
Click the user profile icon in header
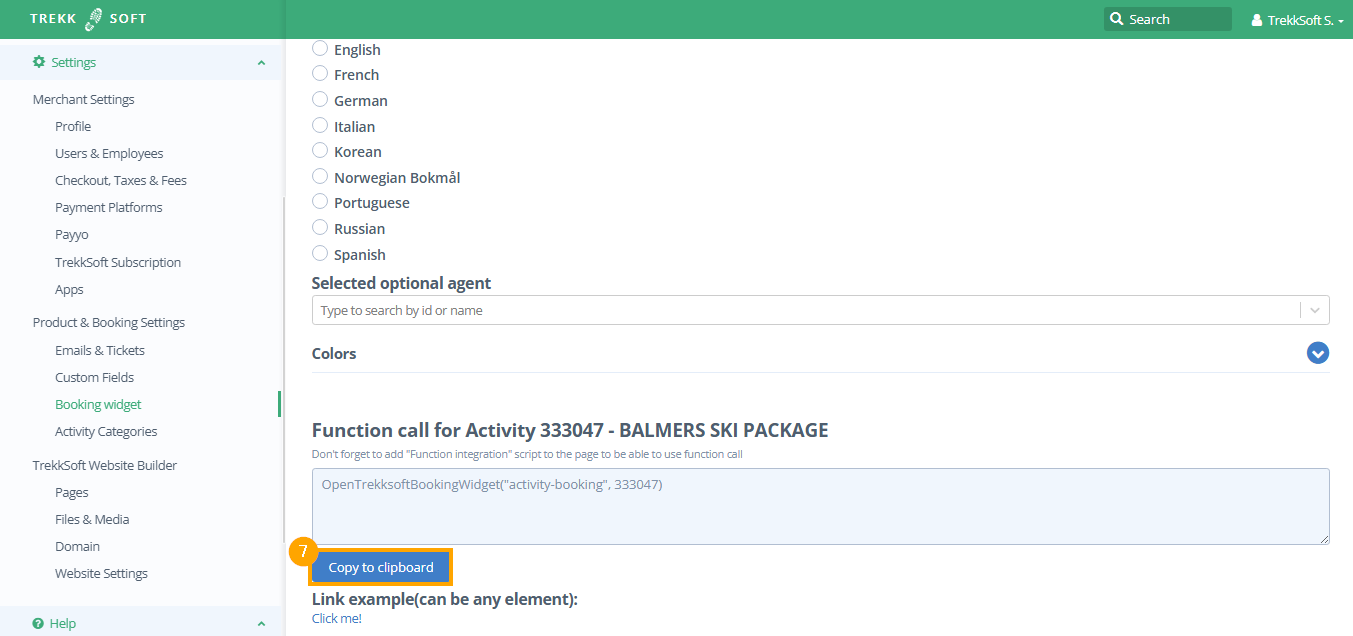coord(1257,20)
